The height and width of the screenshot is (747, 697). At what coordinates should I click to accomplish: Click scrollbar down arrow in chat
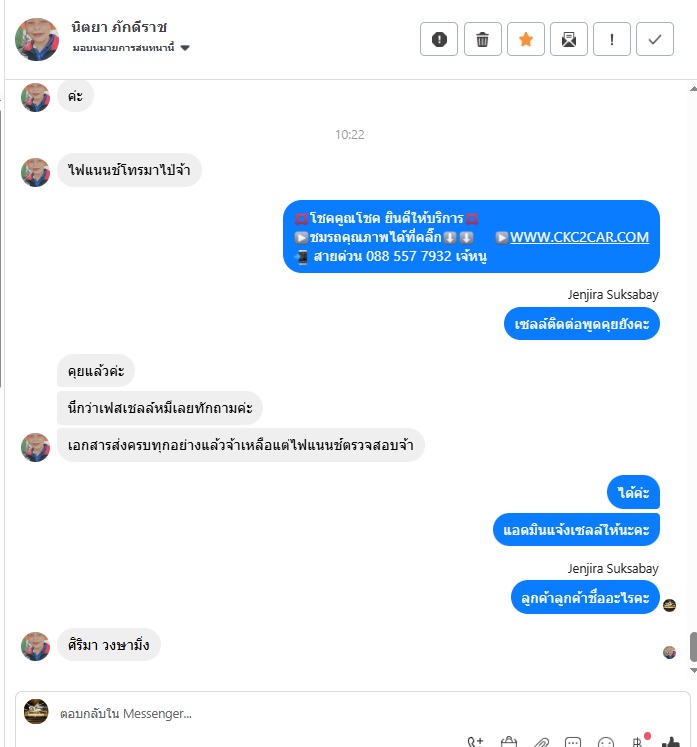693,670
